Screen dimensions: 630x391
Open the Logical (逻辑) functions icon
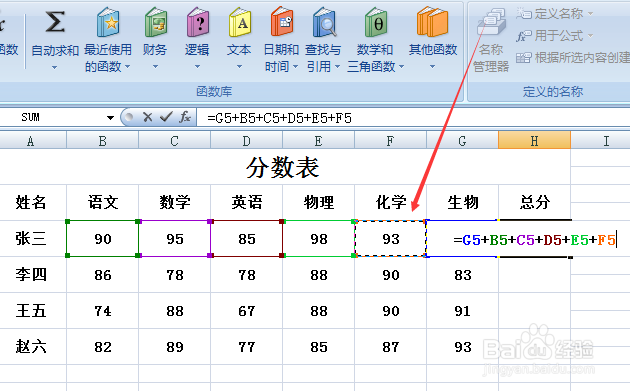click(x=198, y=23)
